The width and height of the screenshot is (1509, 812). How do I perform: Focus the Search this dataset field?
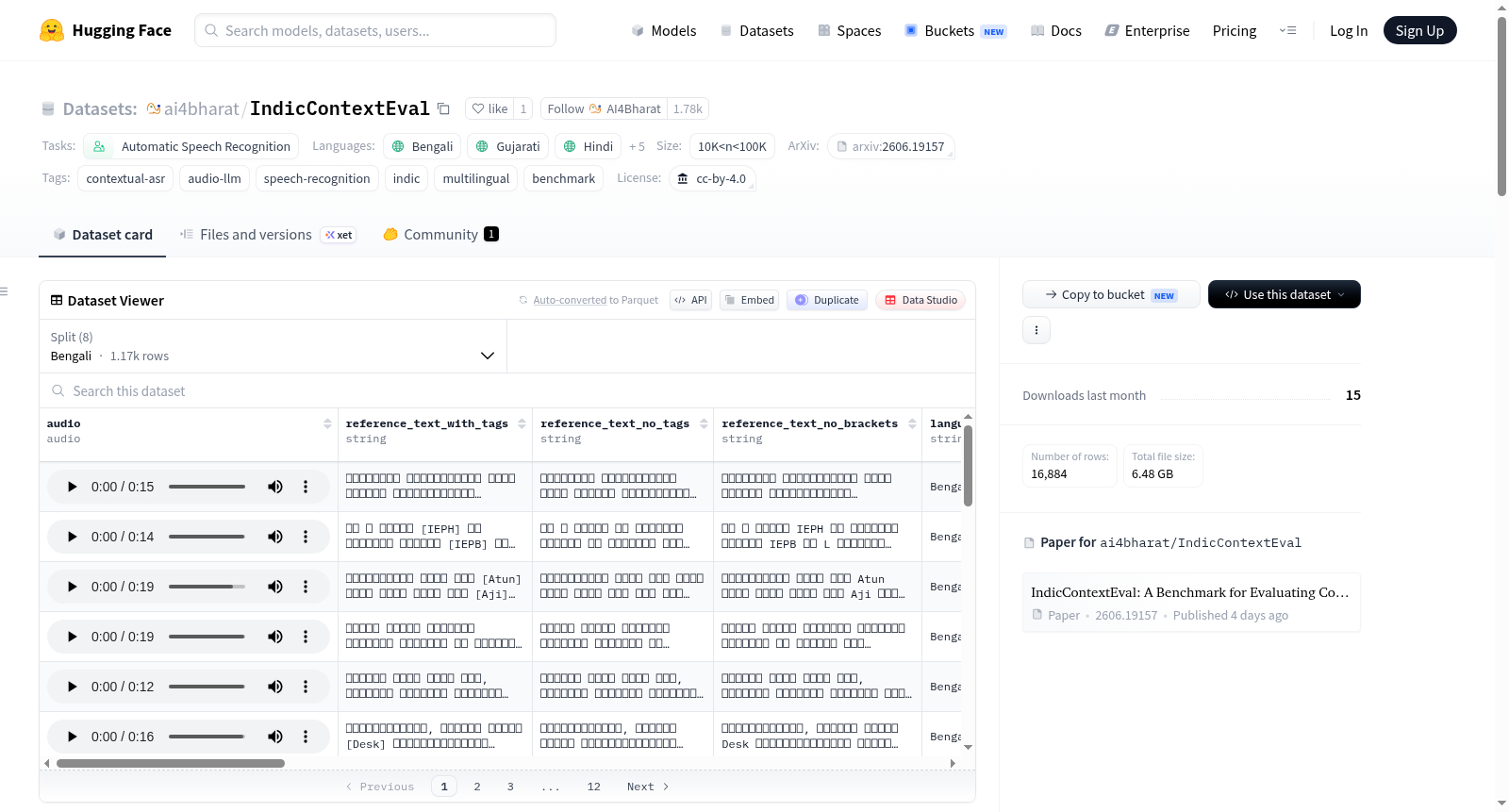507,390
